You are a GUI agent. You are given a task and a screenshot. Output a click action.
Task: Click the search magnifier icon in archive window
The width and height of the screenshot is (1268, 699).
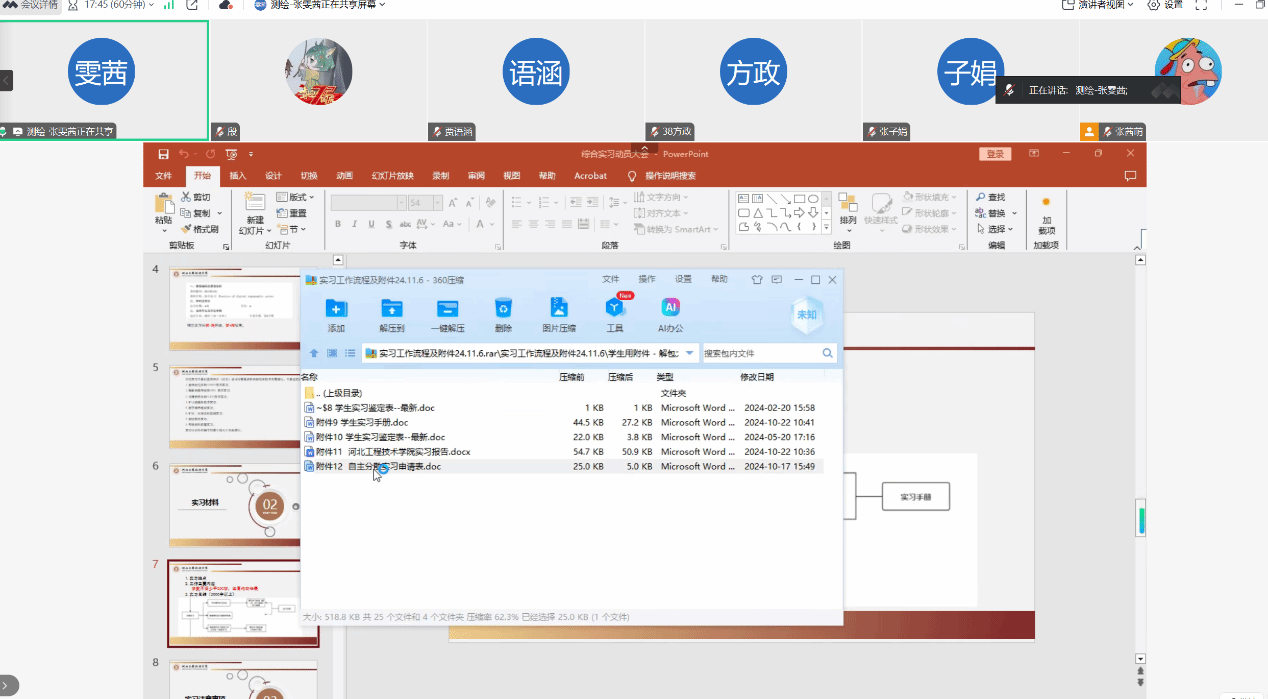click(828, 353)
